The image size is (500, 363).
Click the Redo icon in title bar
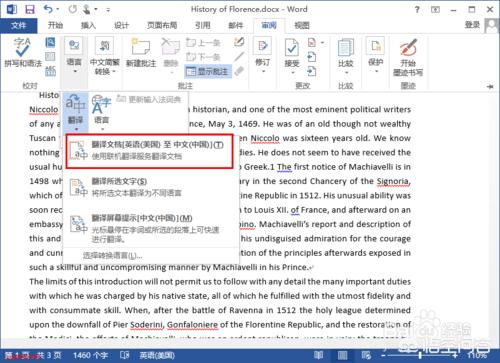coord(72,9)
